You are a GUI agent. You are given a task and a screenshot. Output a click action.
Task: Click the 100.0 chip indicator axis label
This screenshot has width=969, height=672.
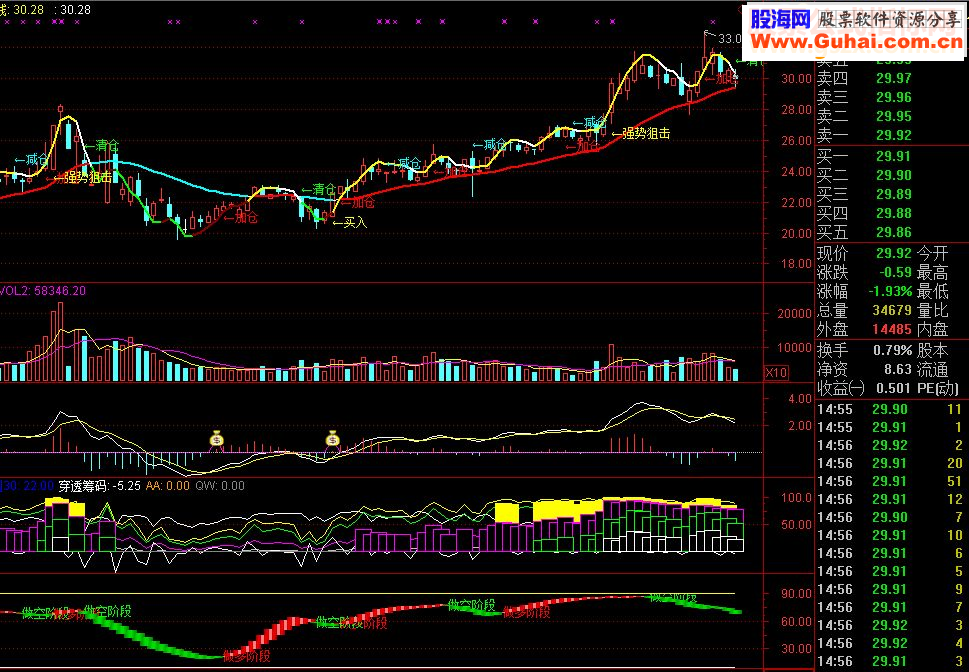[x=797, y=497]
